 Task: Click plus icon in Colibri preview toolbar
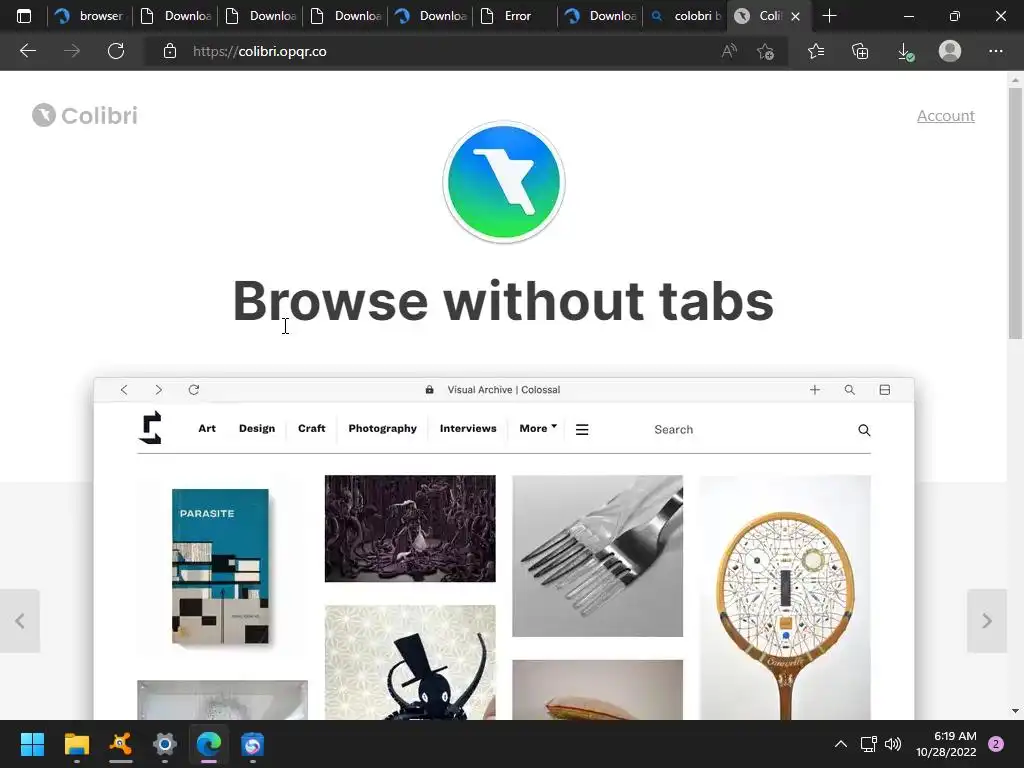click(x=814, y=390)
